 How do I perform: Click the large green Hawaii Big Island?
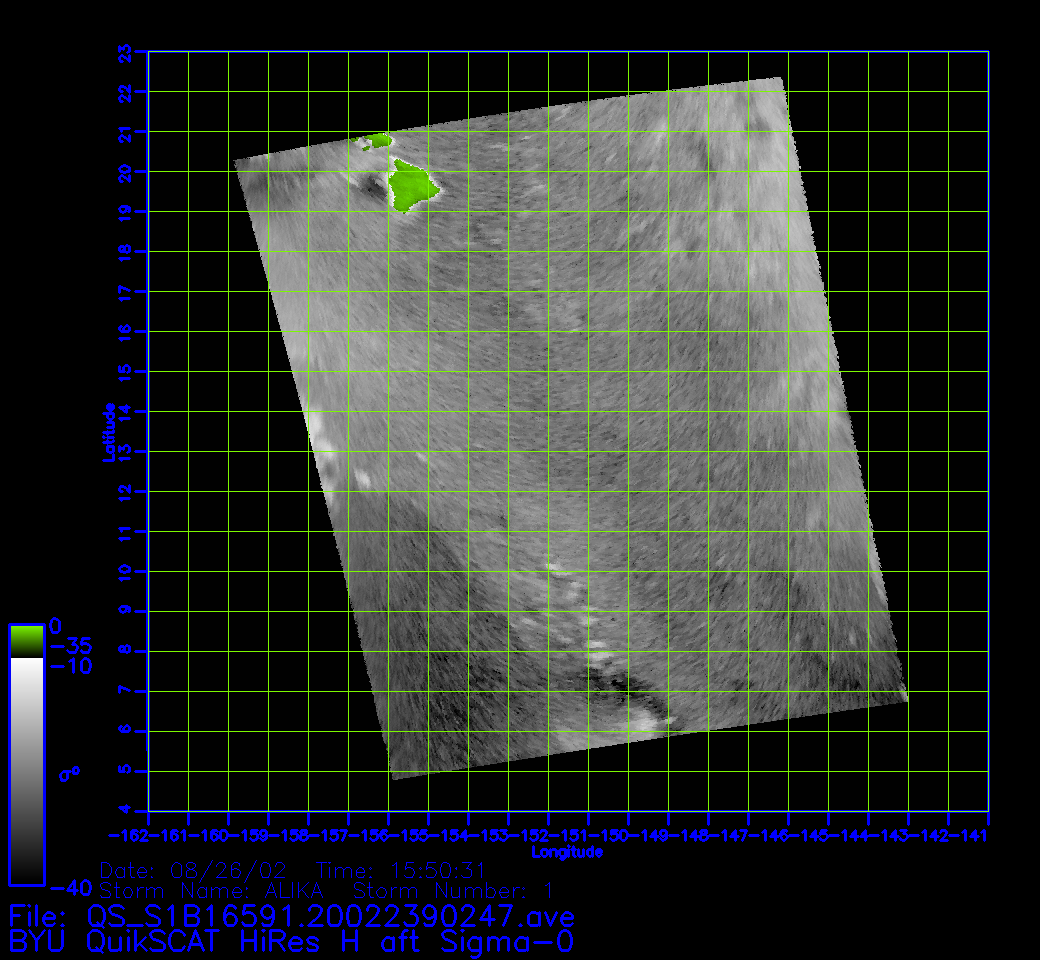point(410,184)
